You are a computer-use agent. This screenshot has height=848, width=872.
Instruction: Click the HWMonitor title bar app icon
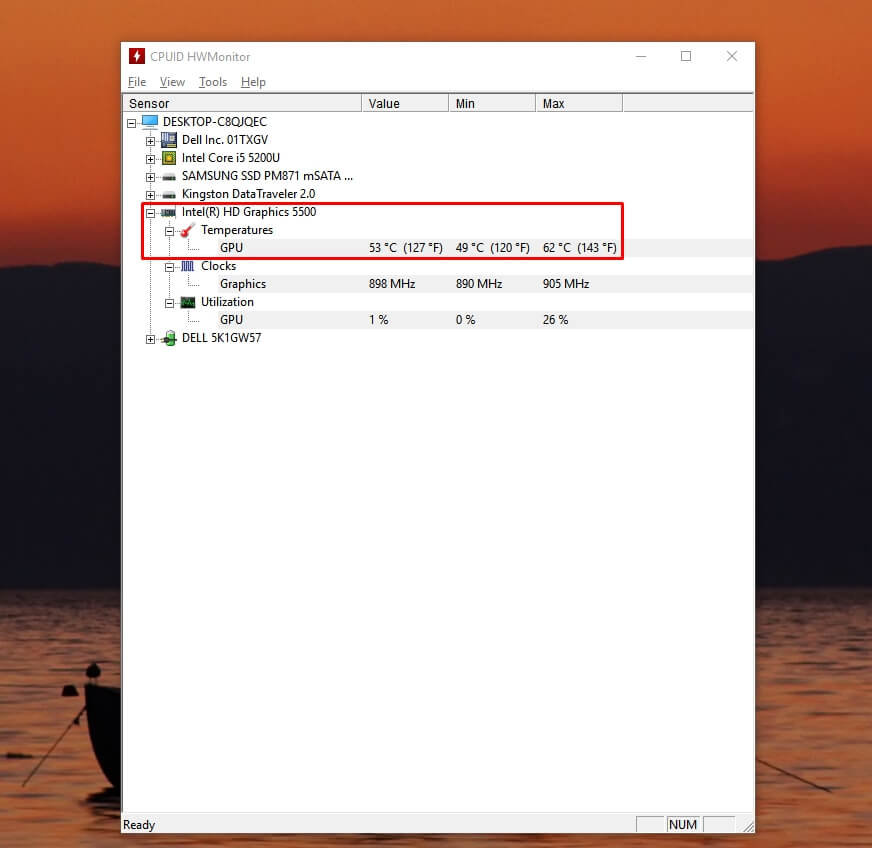(135, 56)
